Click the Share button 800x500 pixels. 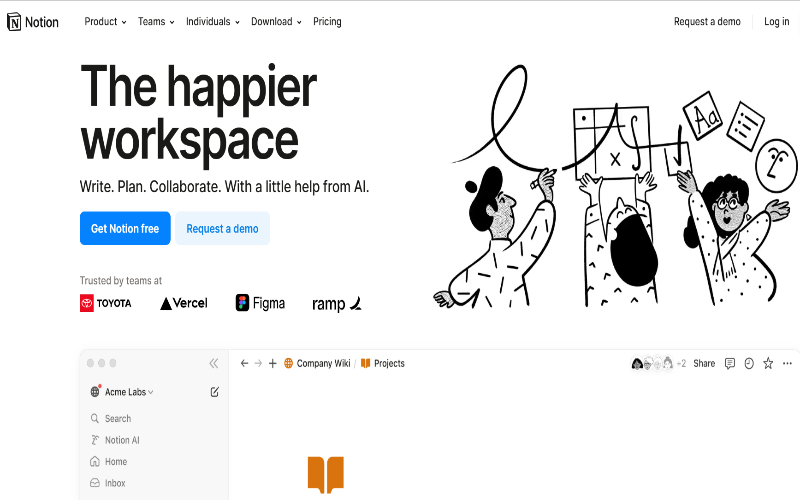tap(704, 363)
